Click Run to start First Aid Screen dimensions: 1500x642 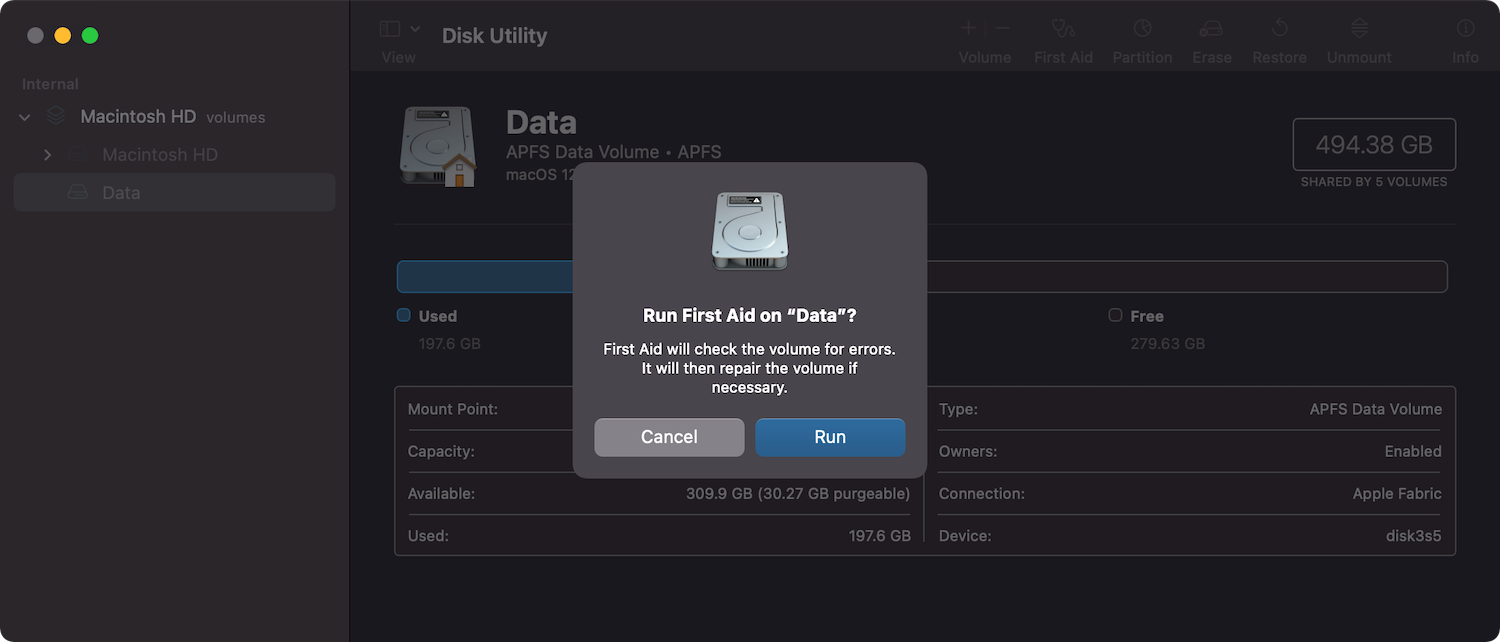pos(830,437)
